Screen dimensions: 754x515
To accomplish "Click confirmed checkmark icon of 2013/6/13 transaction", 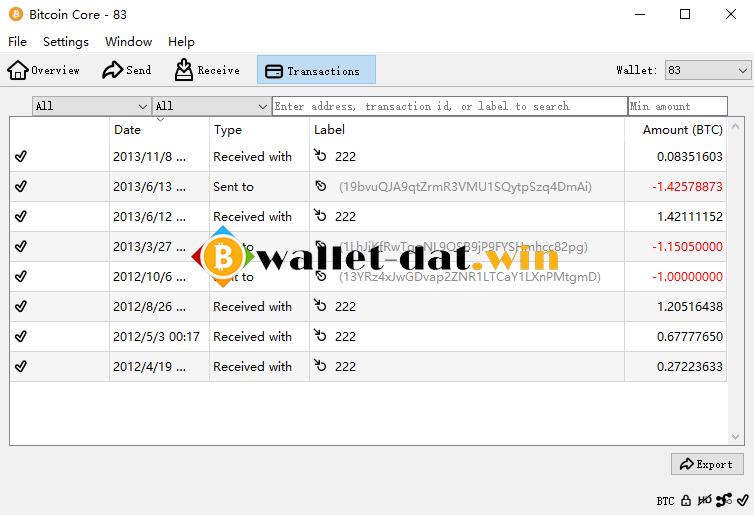I will tap(21, 186).
